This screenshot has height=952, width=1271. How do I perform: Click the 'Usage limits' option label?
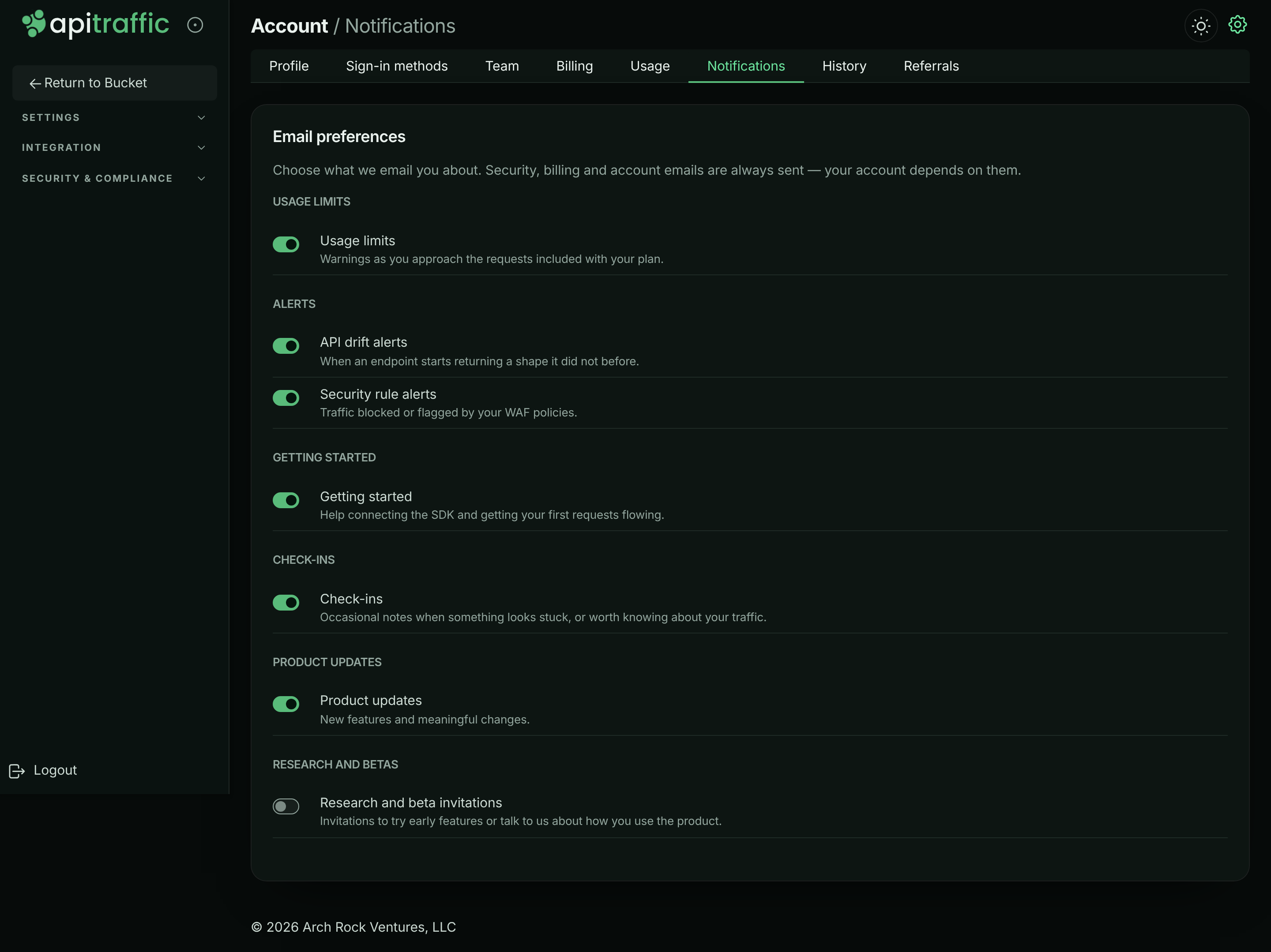click(357, 241)
